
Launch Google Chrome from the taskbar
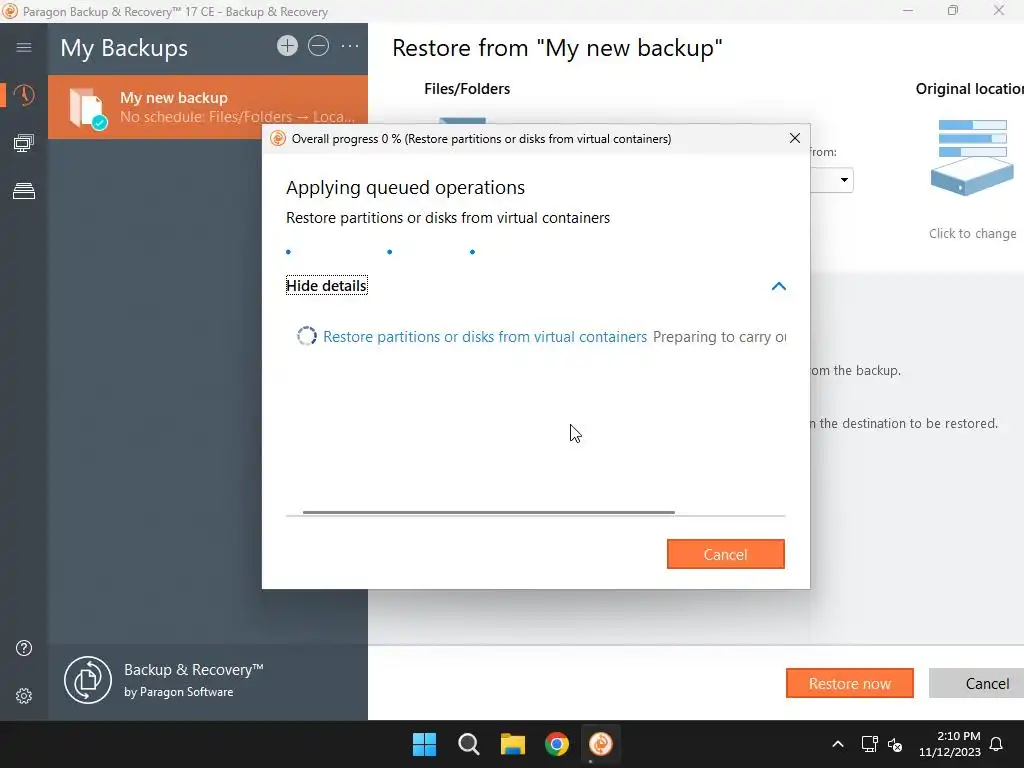click(x=556, y=744)
